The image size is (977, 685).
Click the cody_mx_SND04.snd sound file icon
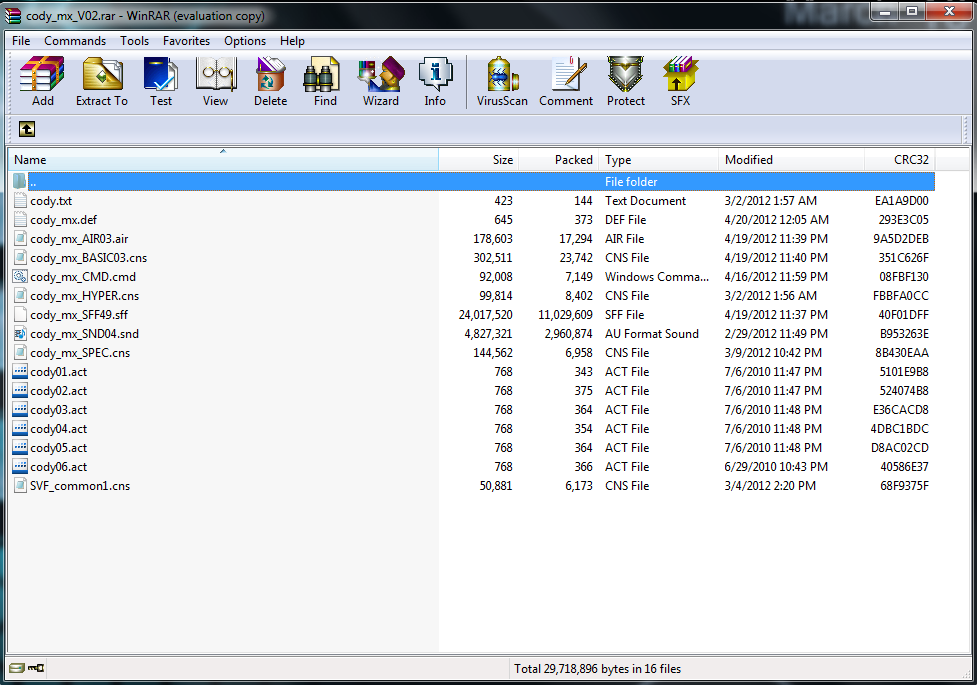point(20,333)
